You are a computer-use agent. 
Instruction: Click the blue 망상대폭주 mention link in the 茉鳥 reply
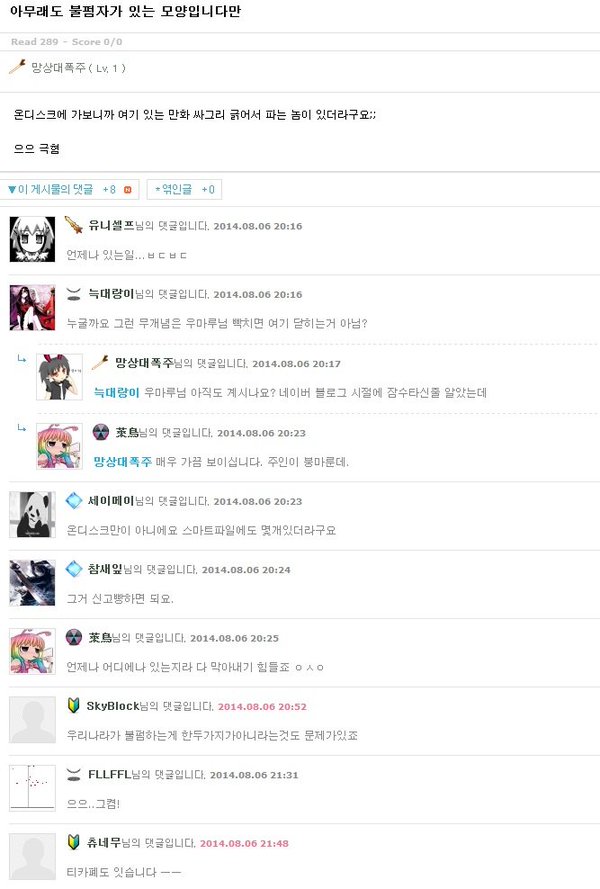pyautogui.click(x=122, y=462)
